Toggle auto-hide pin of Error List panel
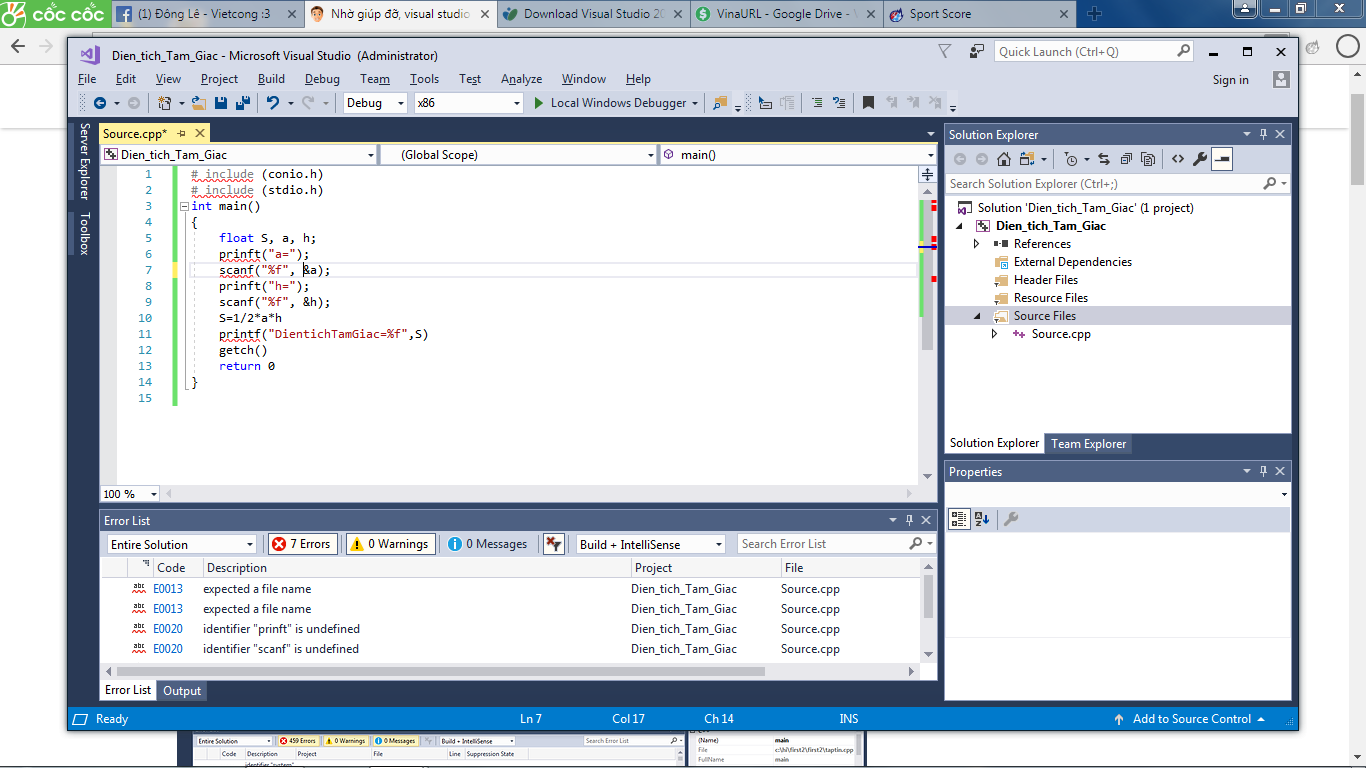 pyautogui.click(x=909, y=520)
